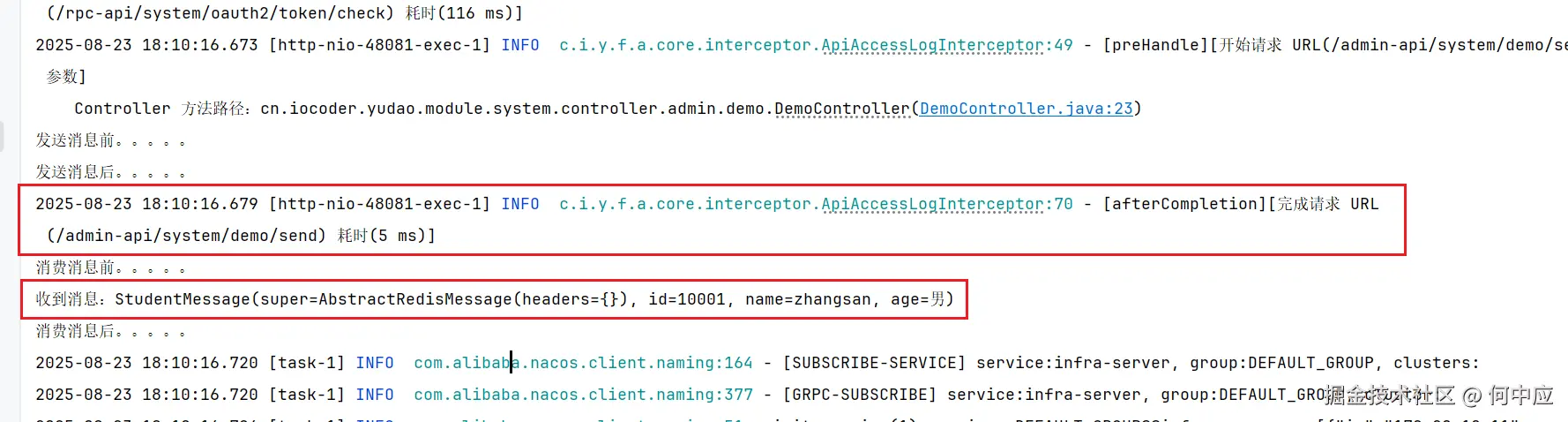Click com.alibaba.nacos.client.naming:377 logger
Image resolution: width=1568 pixels, height=422 pixels.
(x=583, y=395)
